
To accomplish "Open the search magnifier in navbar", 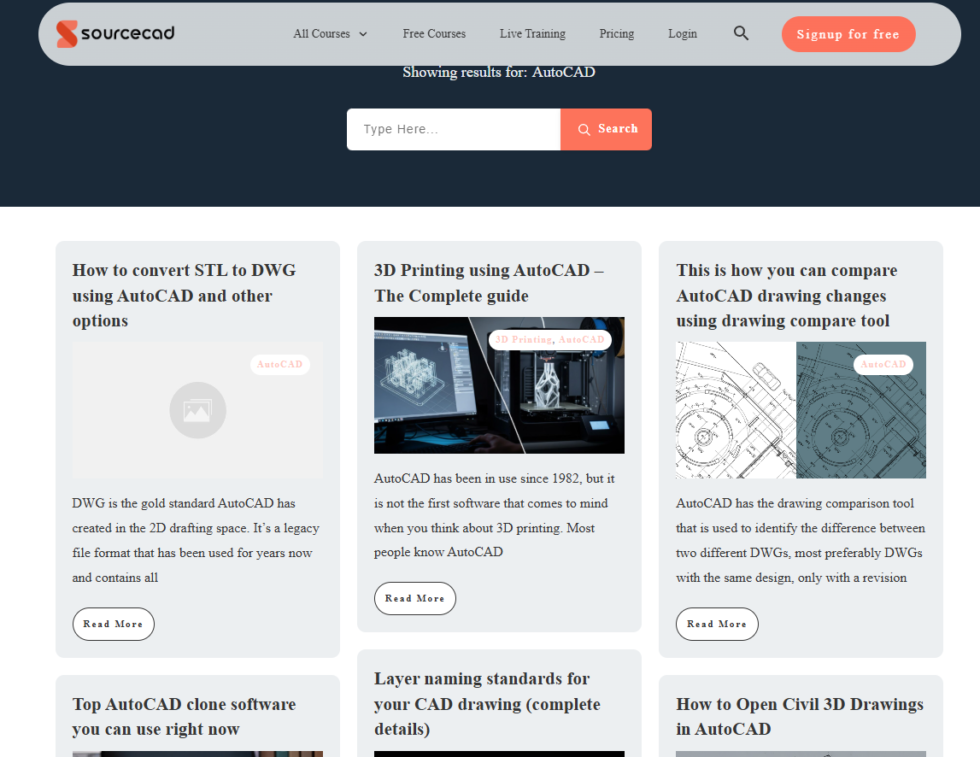I will point(741,33).
